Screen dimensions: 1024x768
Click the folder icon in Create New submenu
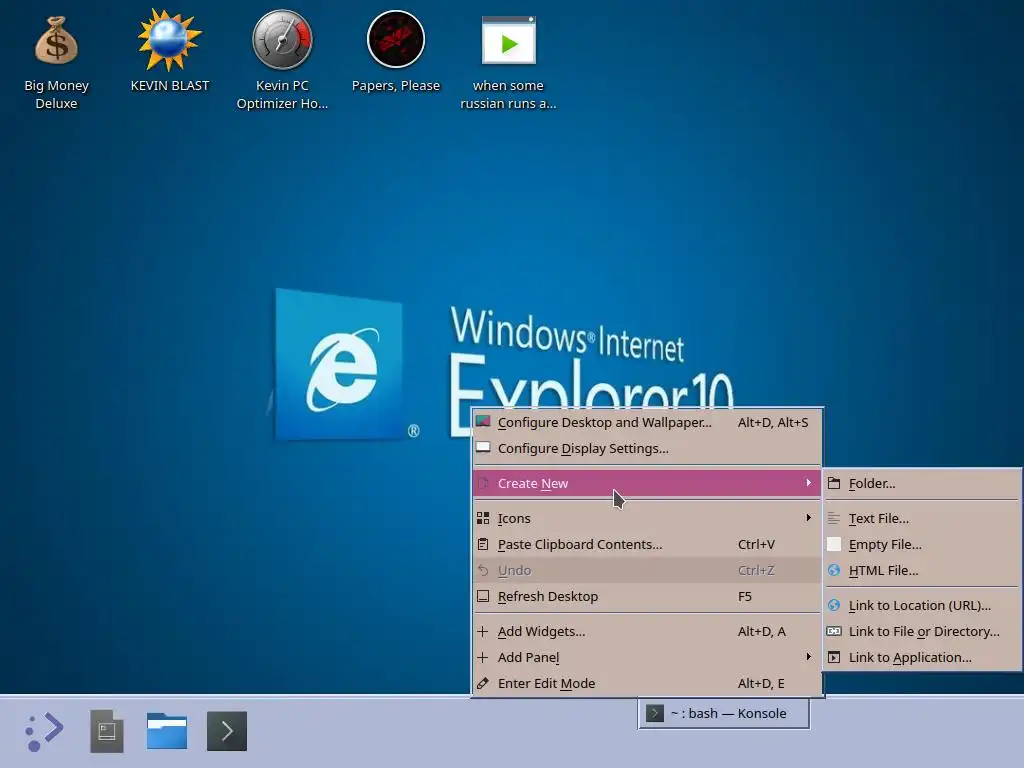click(x=834, y=483)
